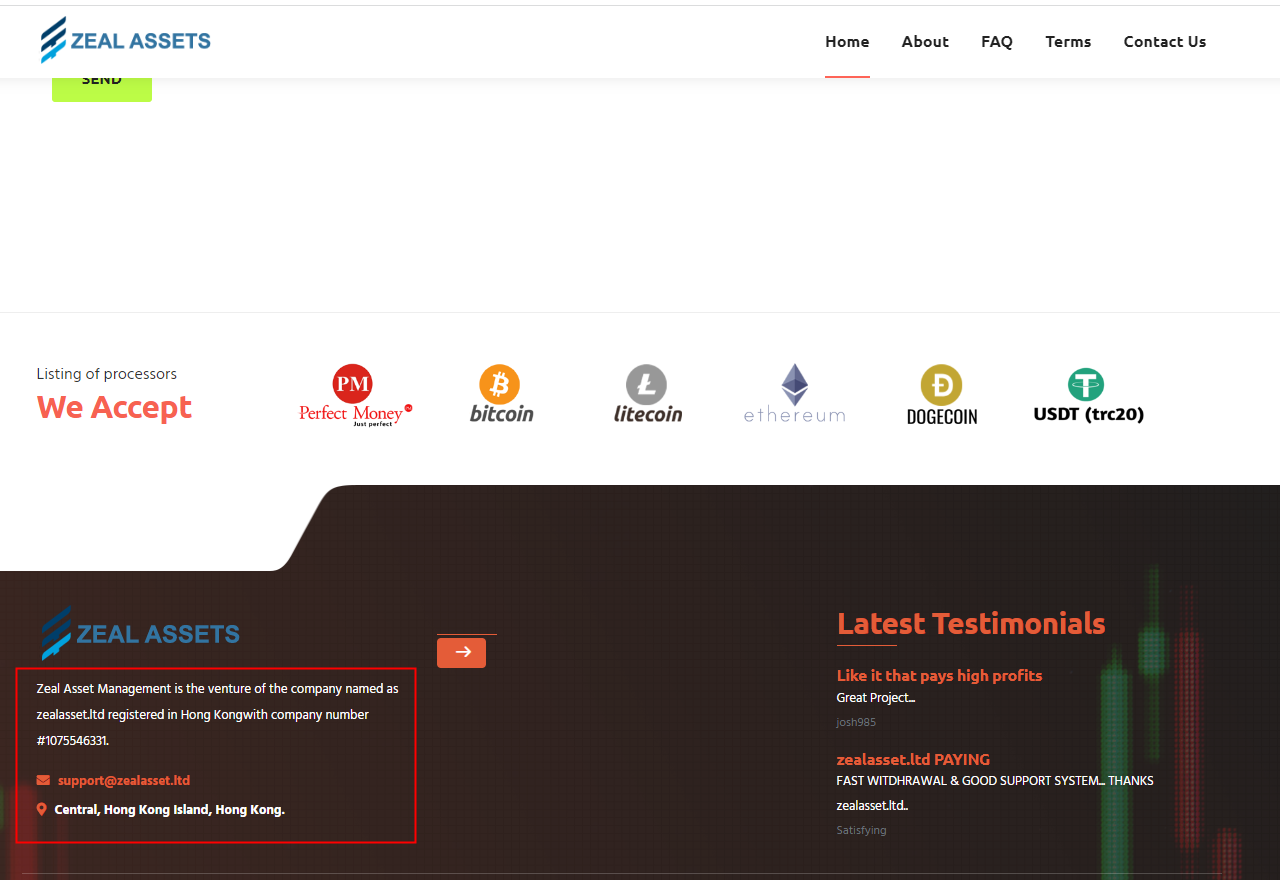
Task: Click the USDT (trc20) logo
Action: pyautogui.click(x=1088, y=396)
